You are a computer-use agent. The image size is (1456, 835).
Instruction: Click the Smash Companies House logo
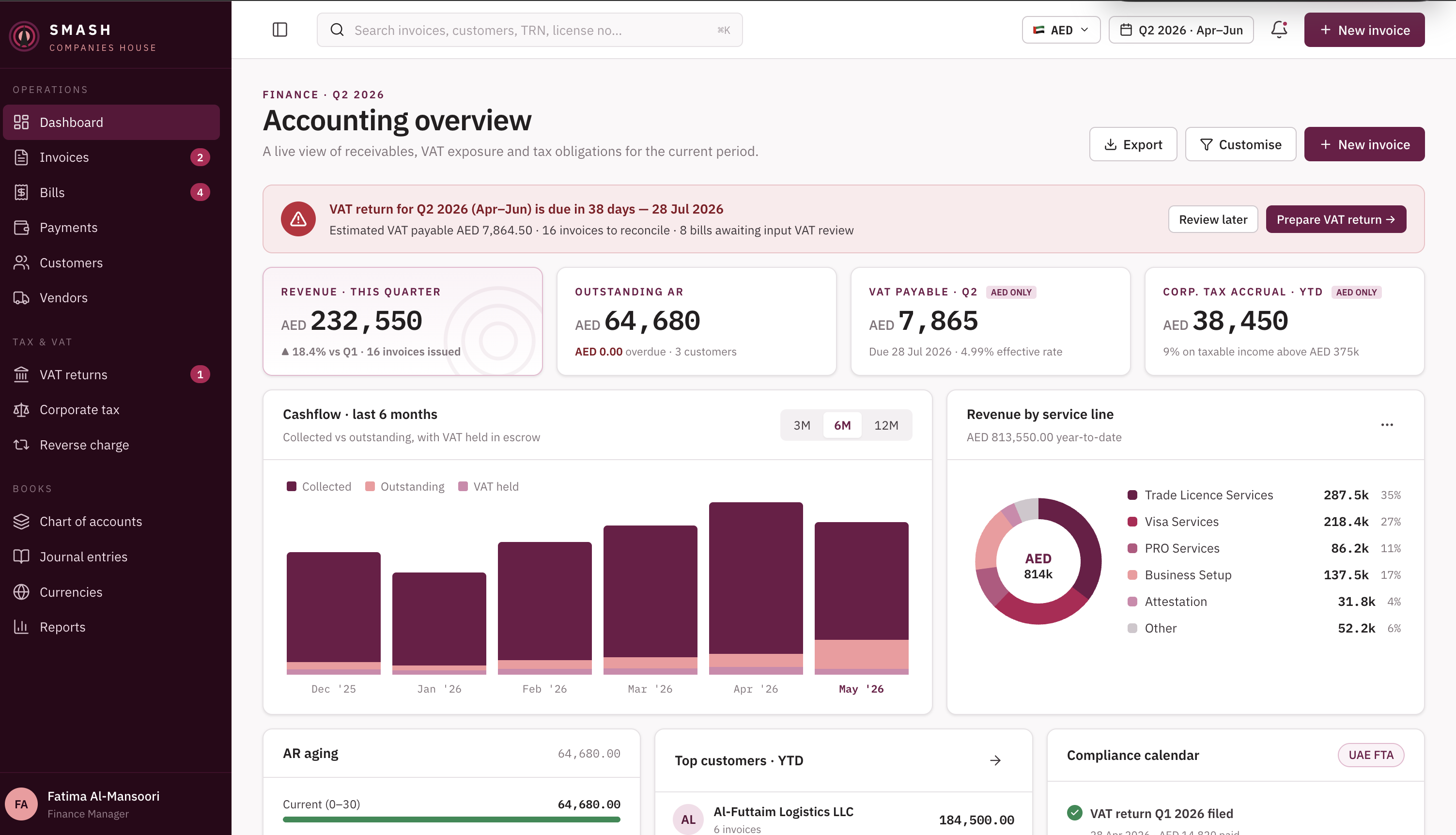[x=24, y=37]
